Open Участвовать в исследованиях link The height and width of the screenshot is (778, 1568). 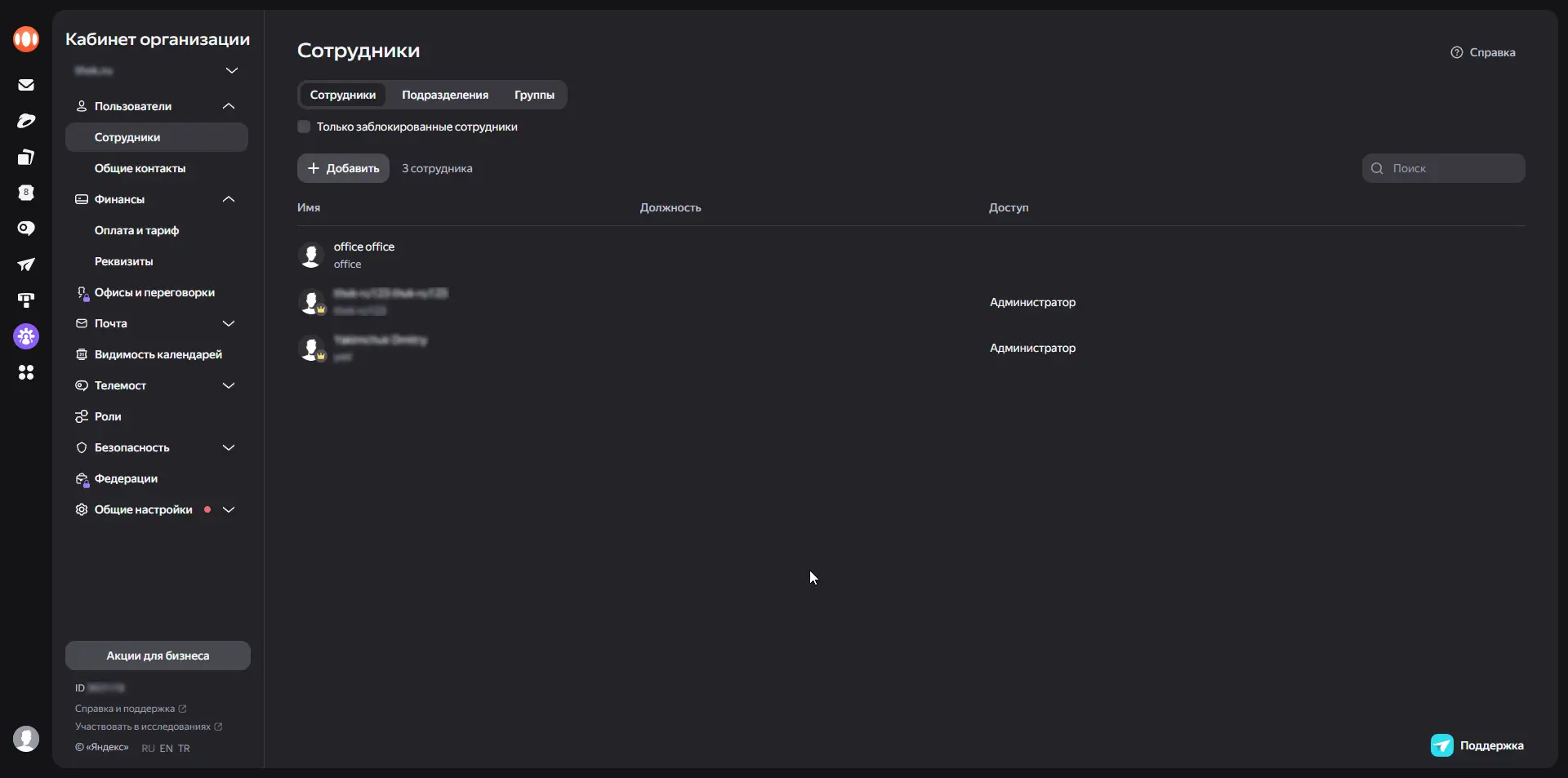click(149, 727)
